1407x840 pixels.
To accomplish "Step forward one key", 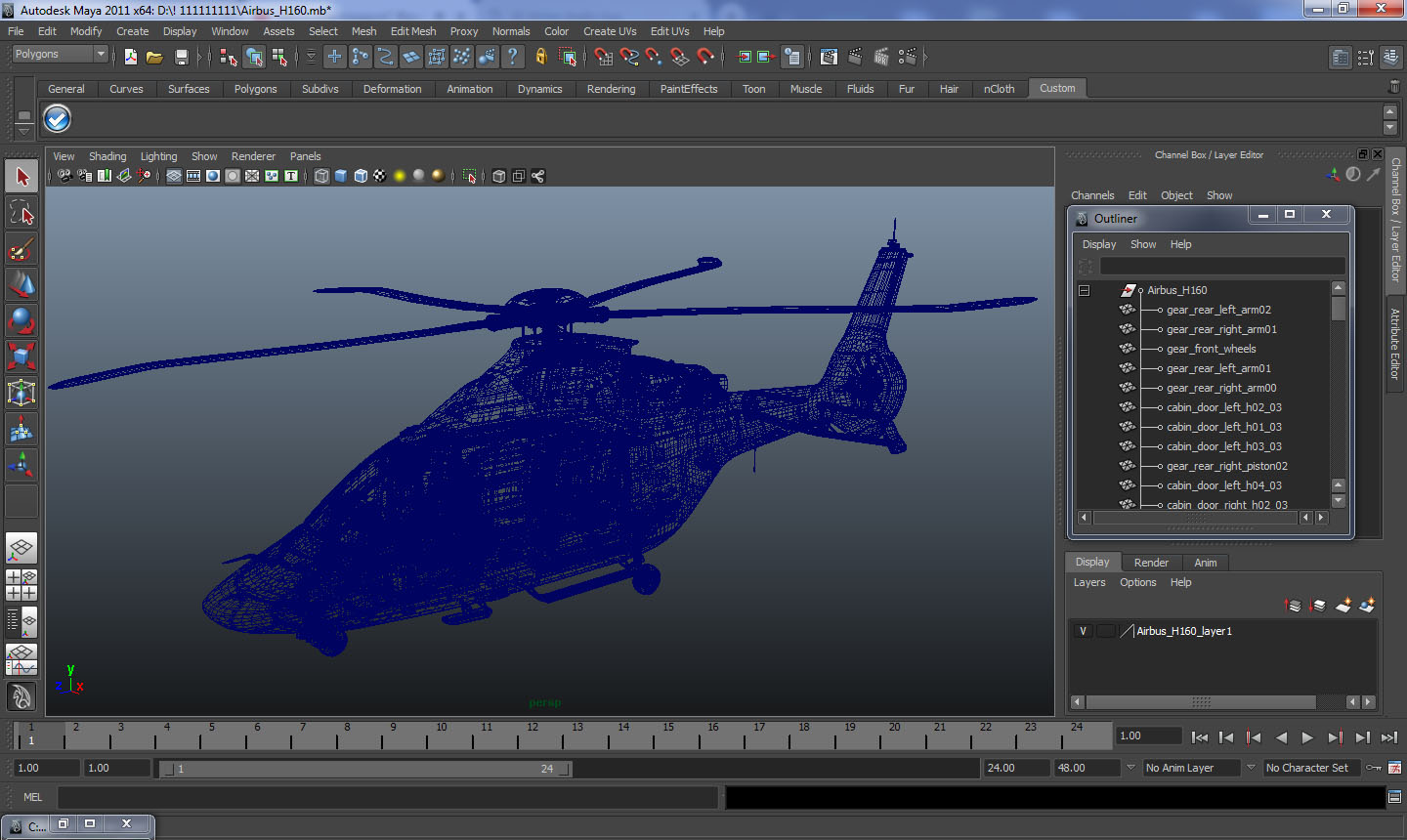I will click(1335, 737).
